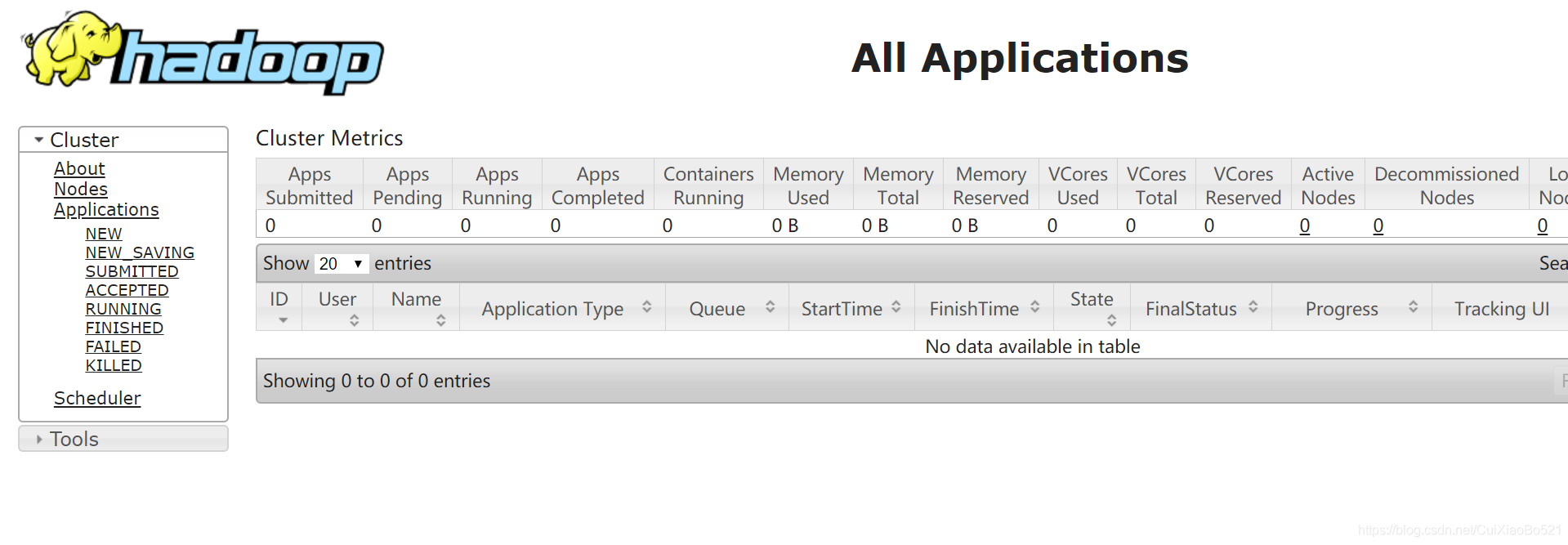Viewport: 1568px width, 545px height.
Task: Click the Cluster Metrics heading
Action: pos(329,138)
